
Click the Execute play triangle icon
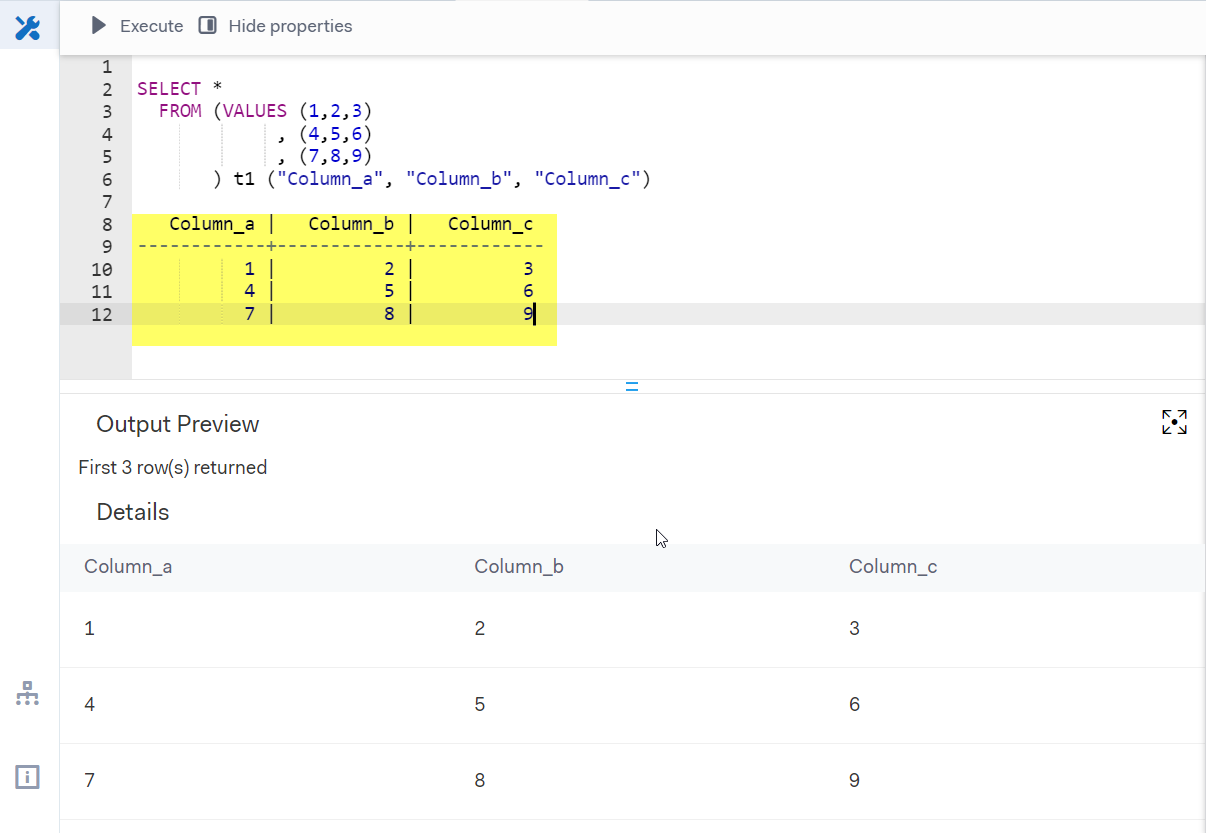pos(98,26)
